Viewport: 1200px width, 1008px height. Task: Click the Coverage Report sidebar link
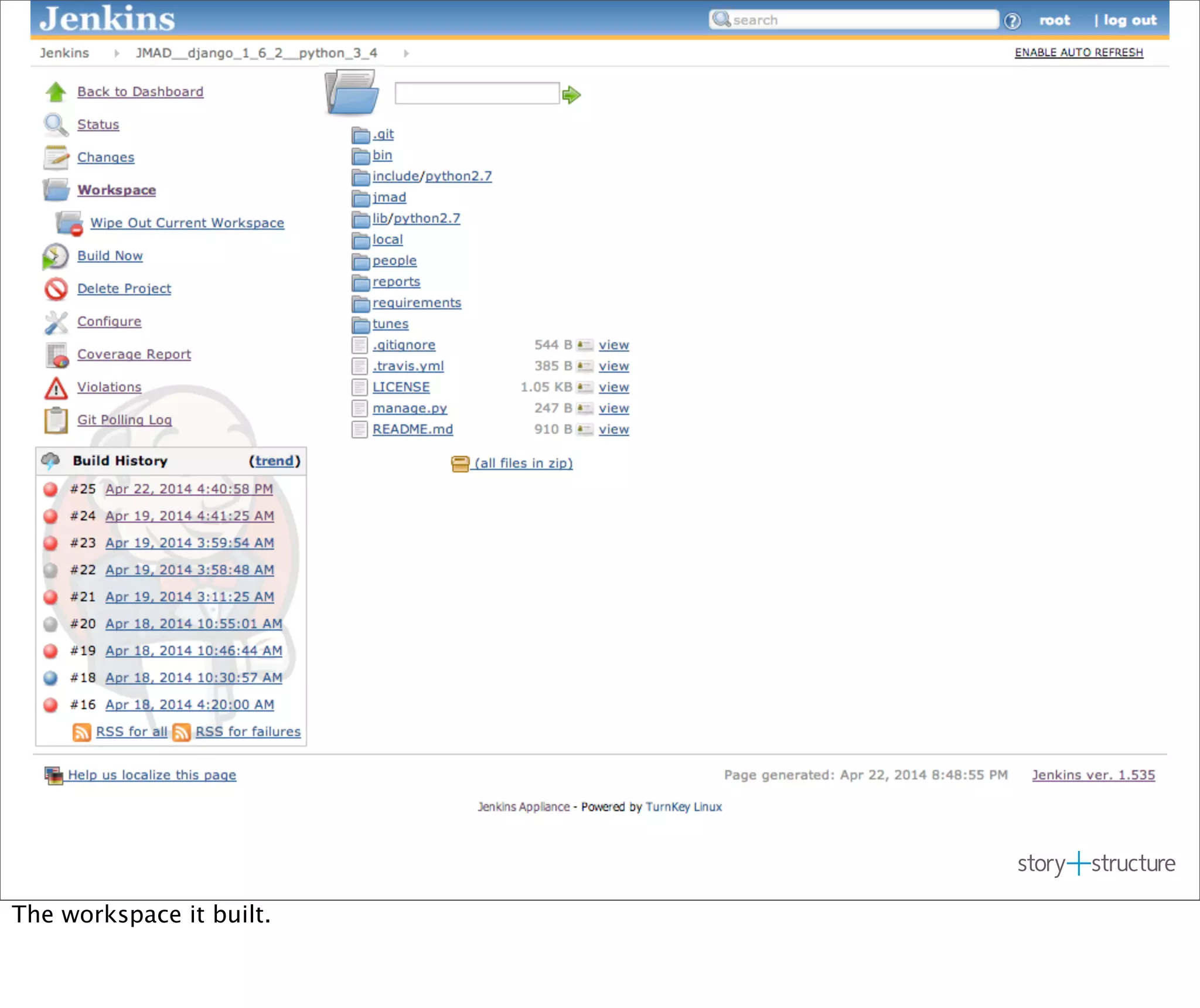pos(134,355)
